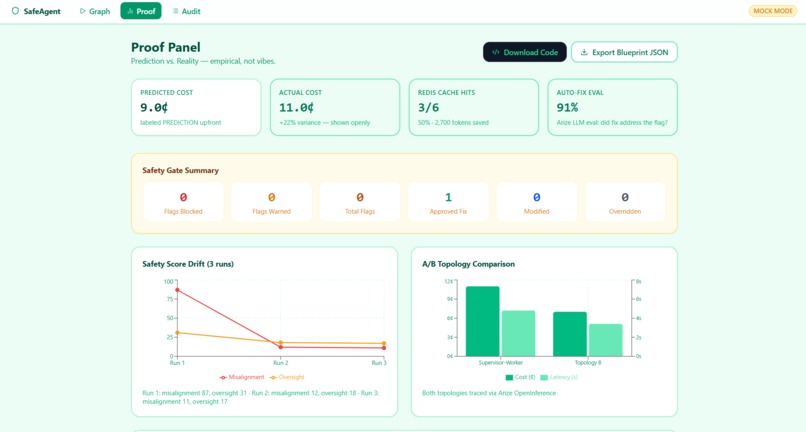The height and width of the screenshot is (432, 806).
Task: Click the Overridden counter tile
Action: click(x=625, y=202)
